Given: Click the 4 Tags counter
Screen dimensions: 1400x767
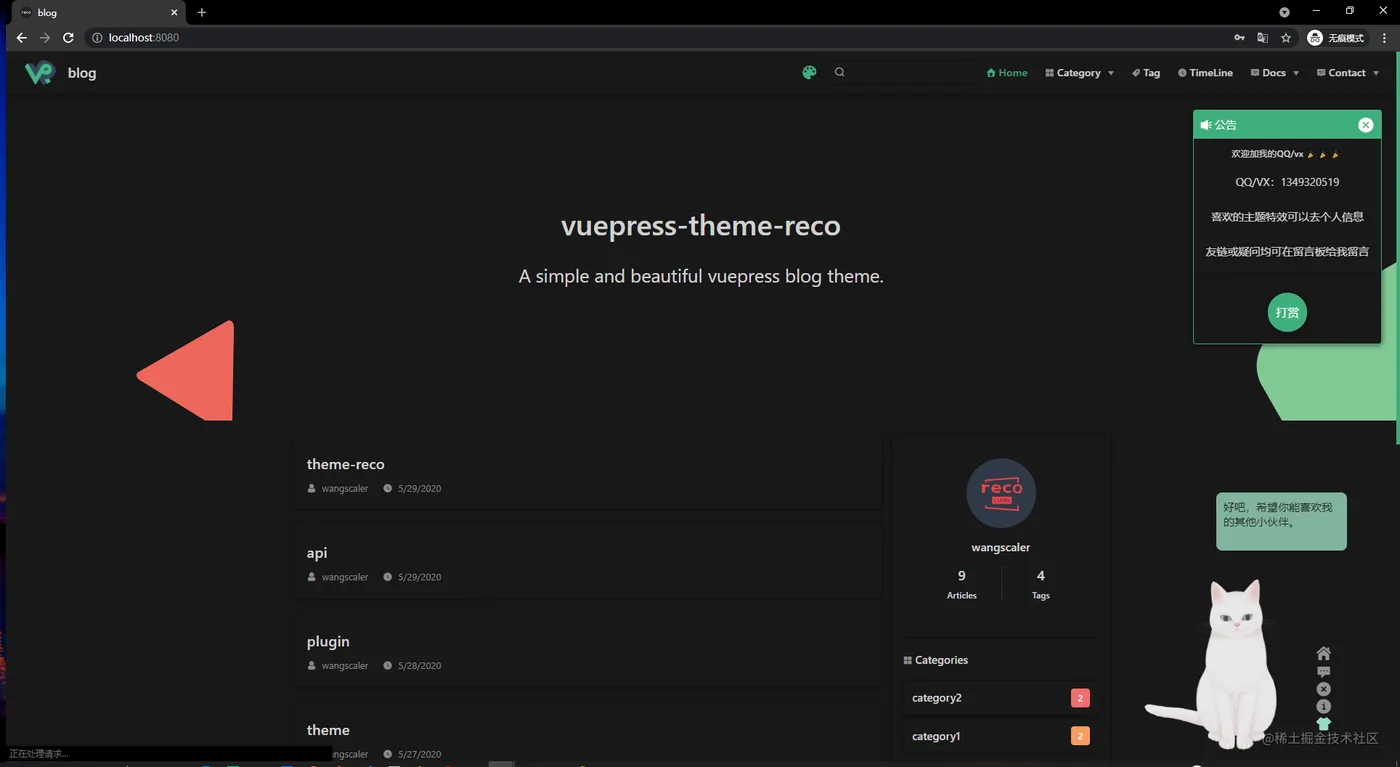Looking at the screenshot, I should pos(1041,584).
